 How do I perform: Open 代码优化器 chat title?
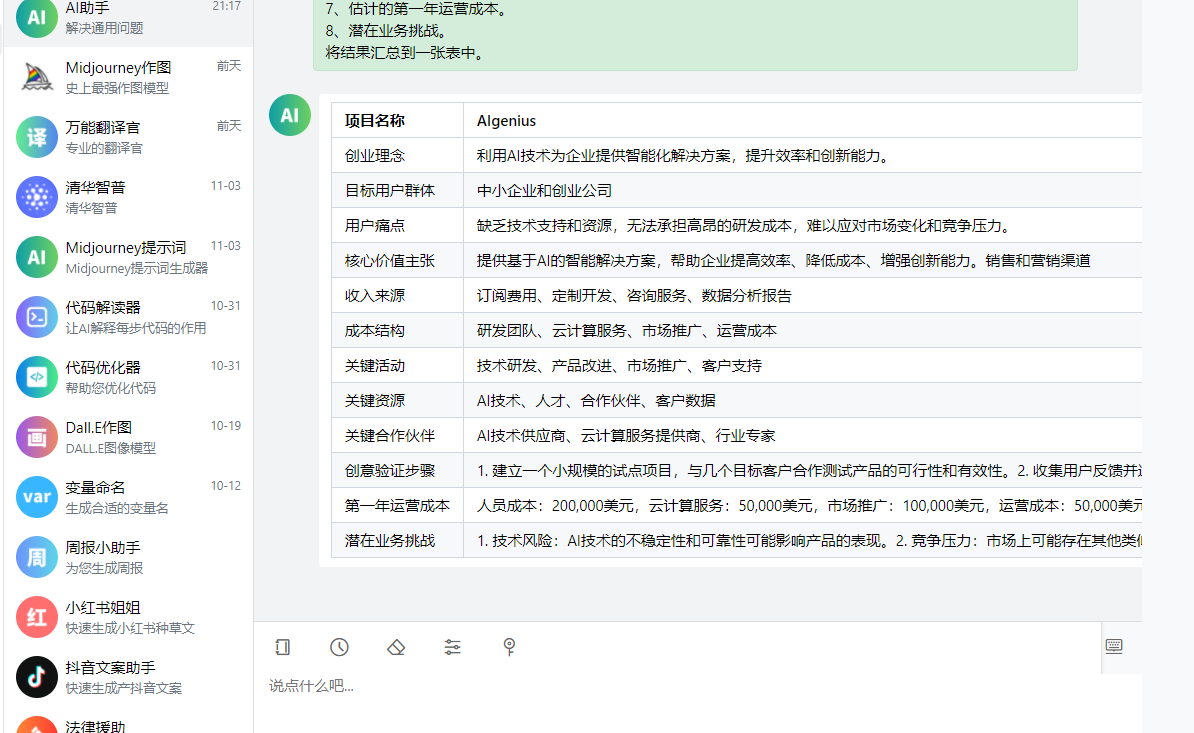103,368
